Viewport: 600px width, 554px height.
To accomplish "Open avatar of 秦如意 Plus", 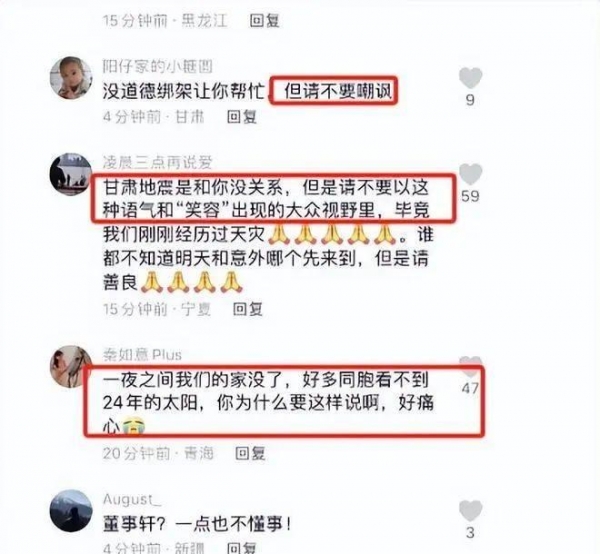I will coord(71,367).
